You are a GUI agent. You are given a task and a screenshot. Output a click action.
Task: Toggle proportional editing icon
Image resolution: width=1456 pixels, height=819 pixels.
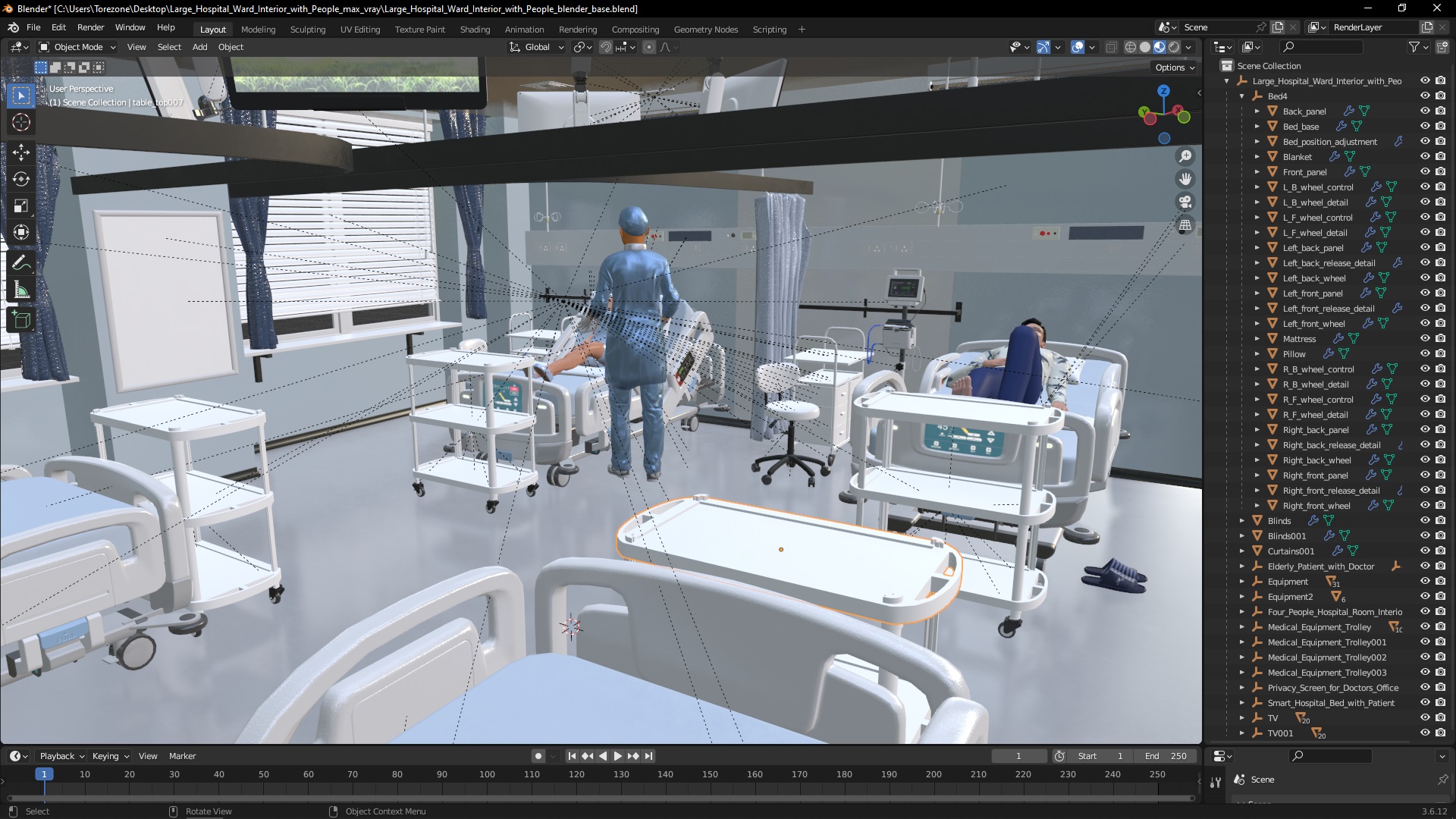[649, 47]
